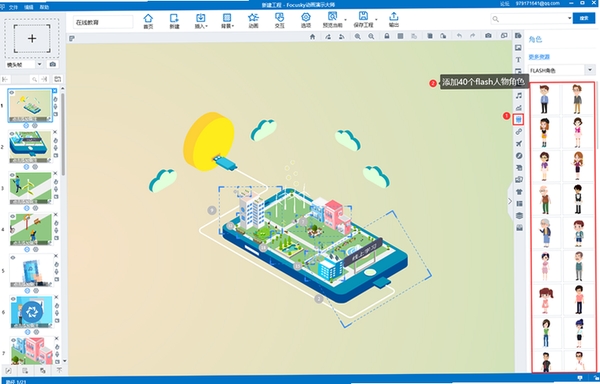
Task: Select the airplane tool in right sidebar
Action: coord(519,144)
